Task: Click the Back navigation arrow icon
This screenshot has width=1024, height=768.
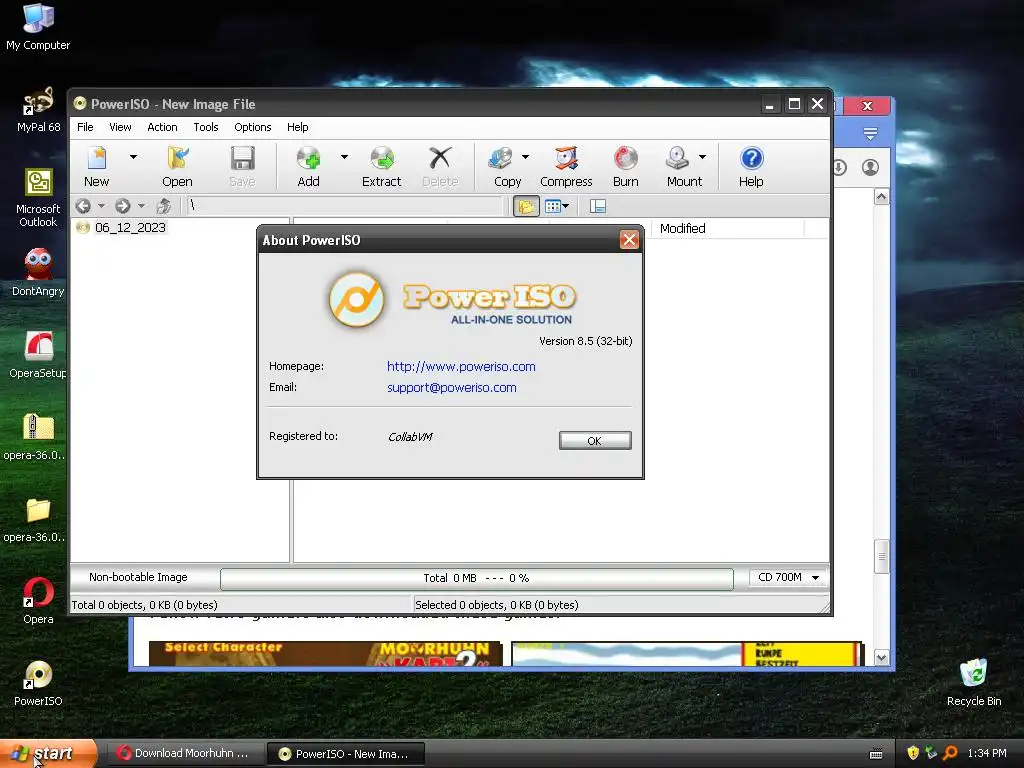Action: click(x=83, y=206)
